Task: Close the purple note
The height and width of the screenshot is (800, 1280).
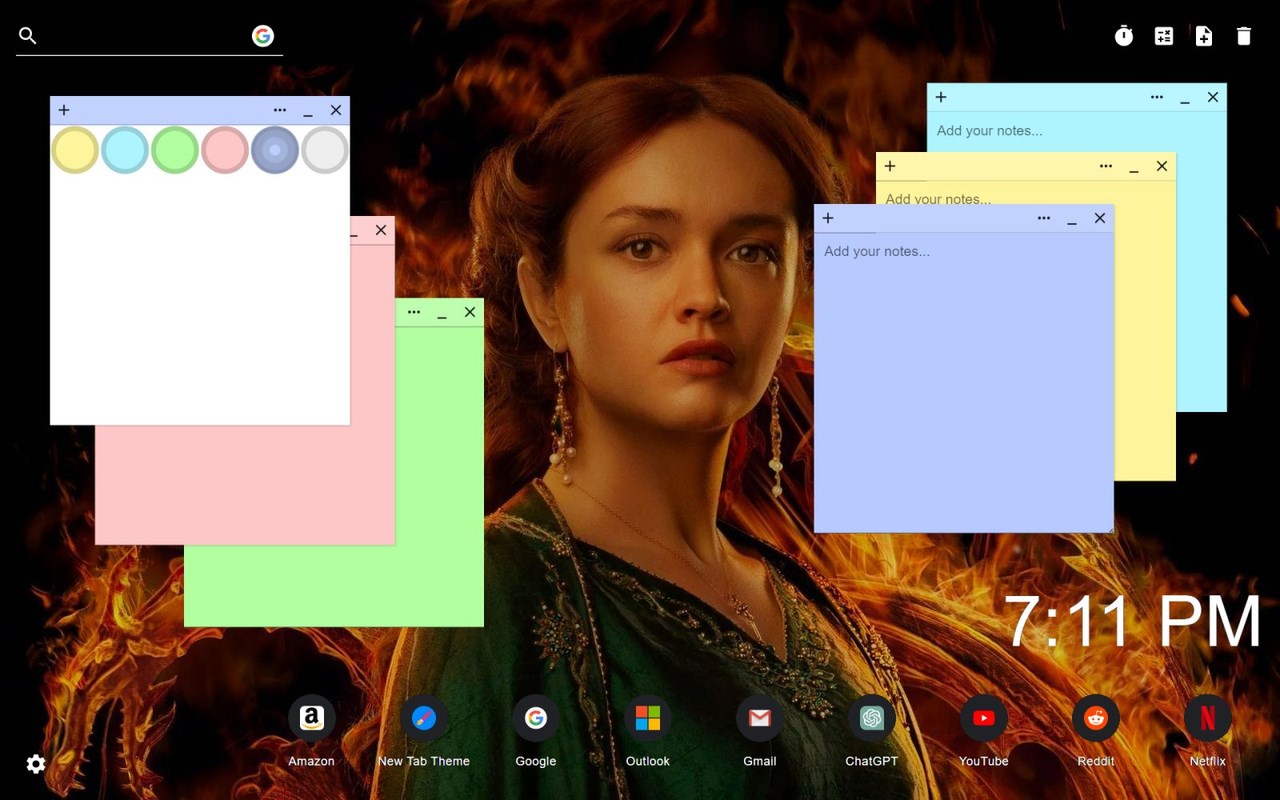Action: tap(1100, 218)
